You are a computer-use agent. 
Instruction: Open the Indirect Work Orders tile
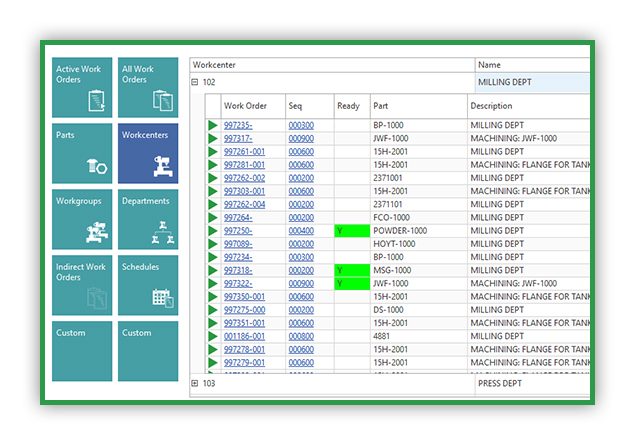tap(82, 285)
